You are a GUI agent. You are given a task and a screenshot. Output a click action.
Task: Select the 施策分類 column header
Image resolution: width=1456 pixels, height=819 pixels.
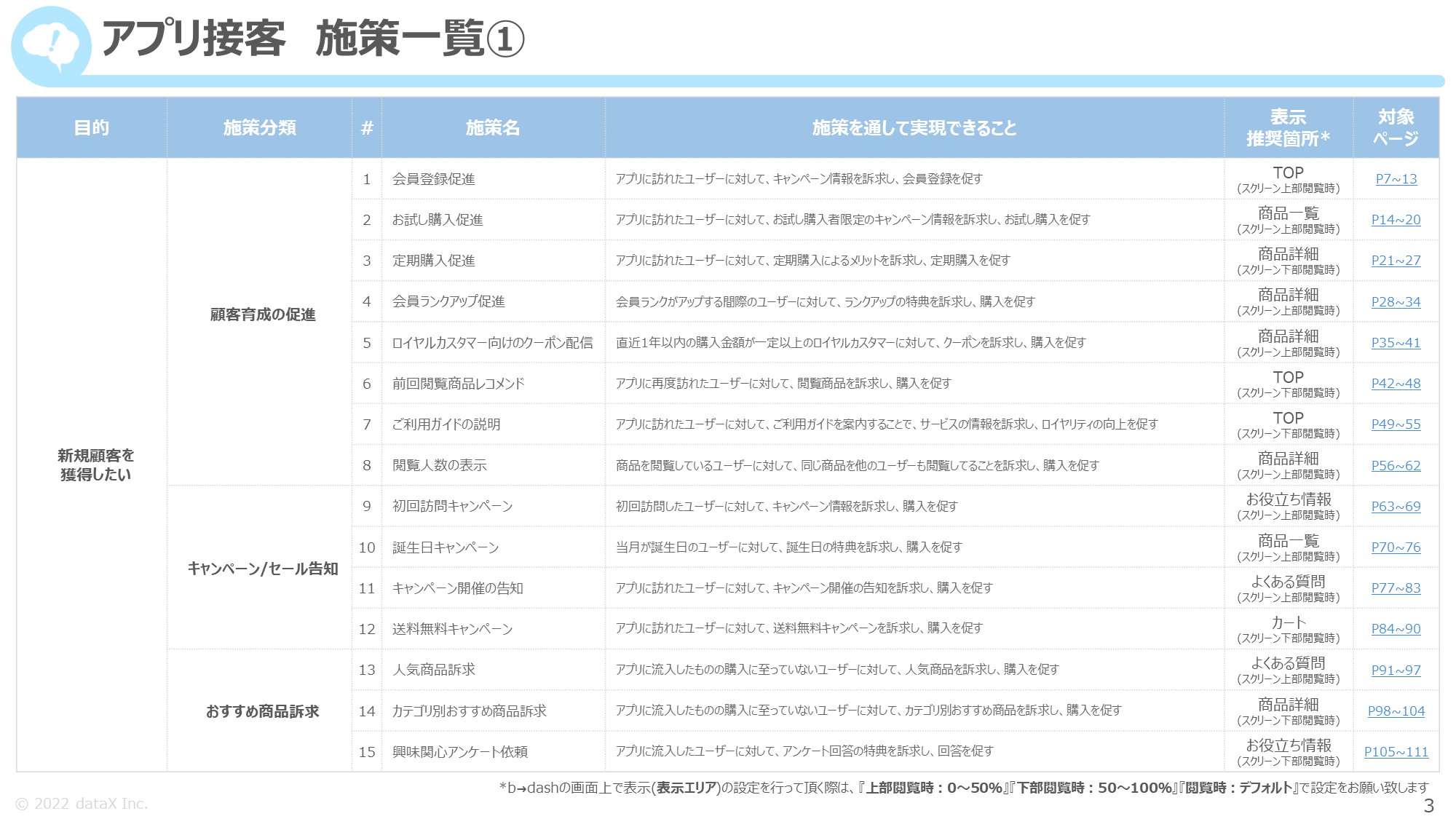[259, 127]
